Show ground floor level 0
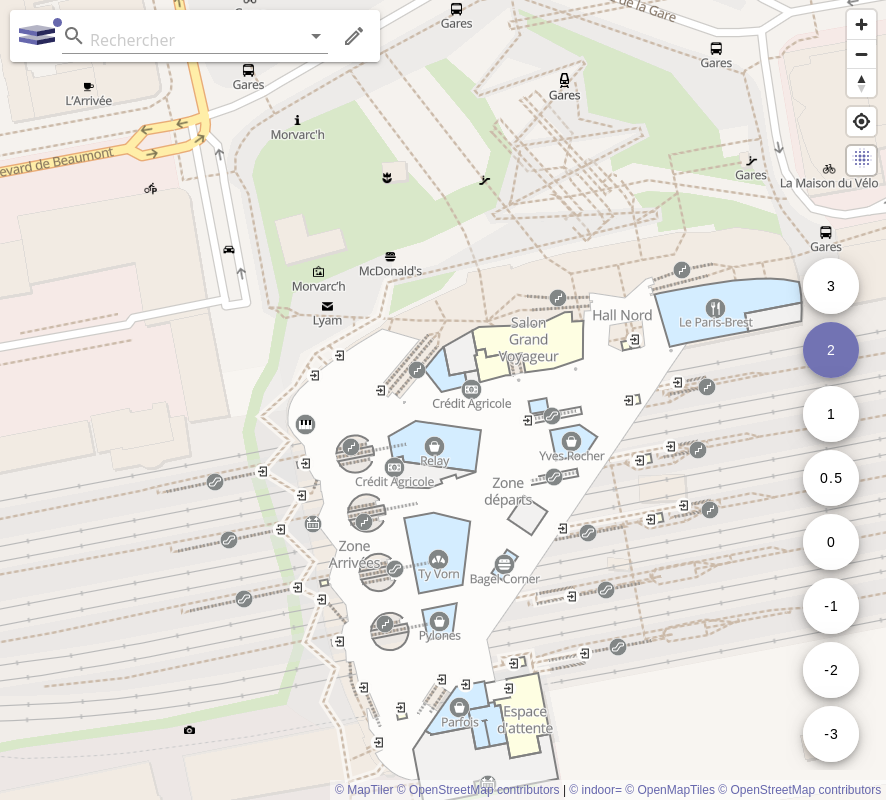 point(830,542)
